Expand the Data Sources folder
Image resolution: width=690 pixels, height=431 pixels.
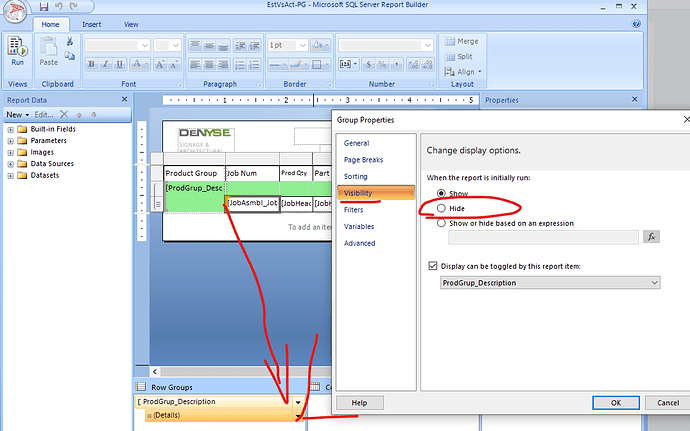pos(11,164)
